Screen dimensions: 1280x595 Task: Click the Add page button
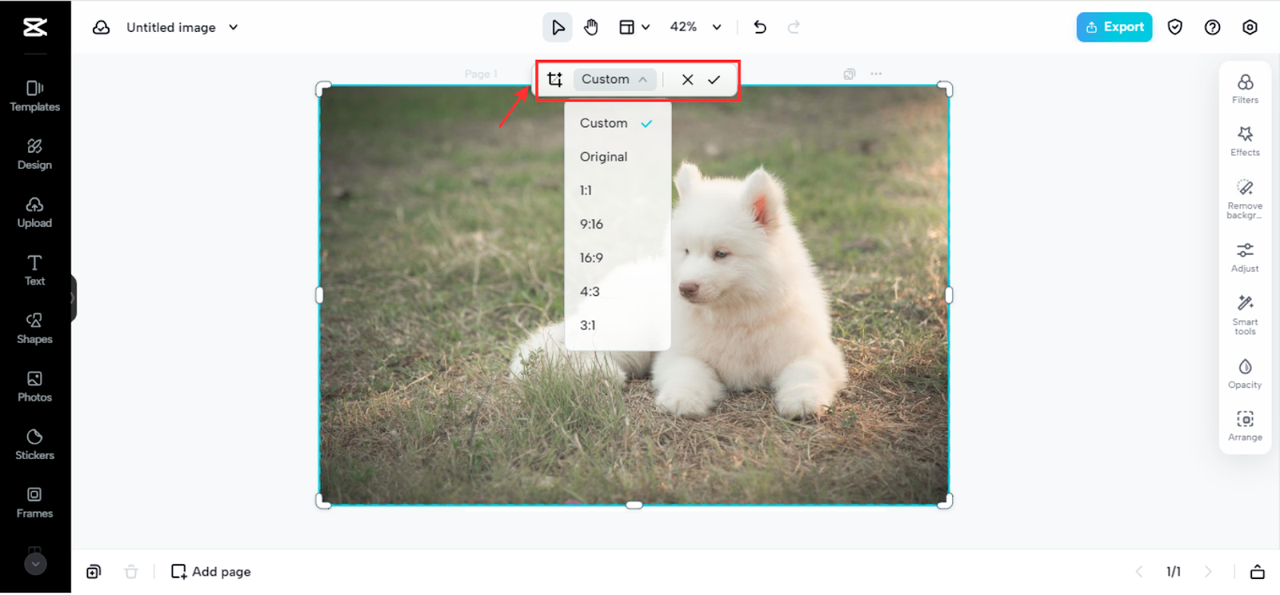pos(211,572)
